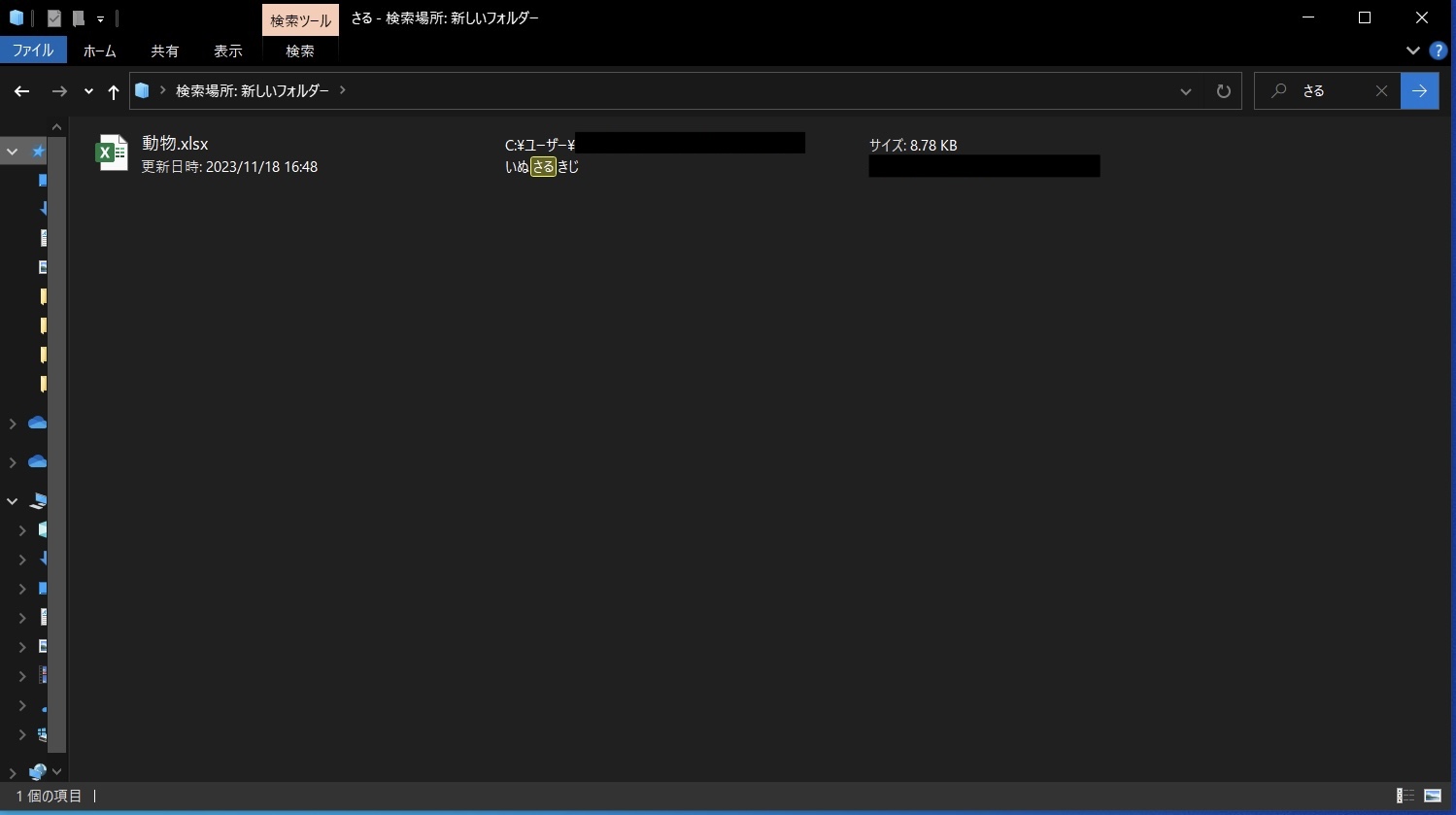Select the Excel icon of 動物.xlsx
Viewport: 1456px width, 815px height.
pyautogui.click(x=112, y=153)
